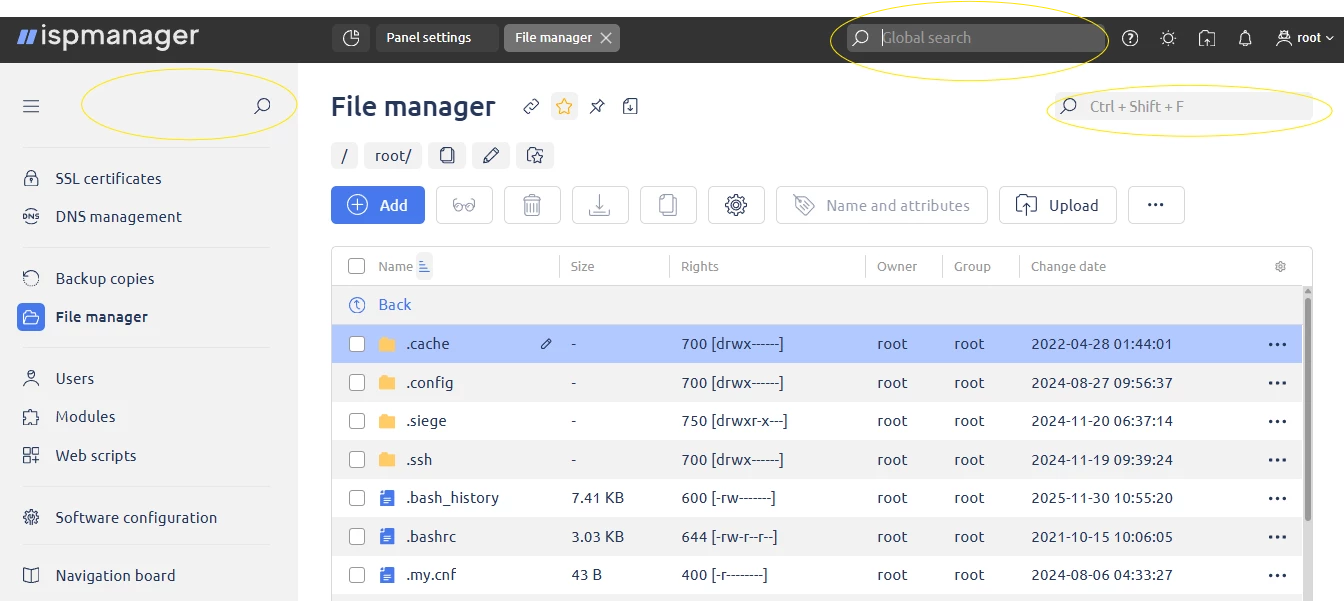Viewport: 1344px width, 601px height.
Task: Click the Add button
Action: point(377,204)
